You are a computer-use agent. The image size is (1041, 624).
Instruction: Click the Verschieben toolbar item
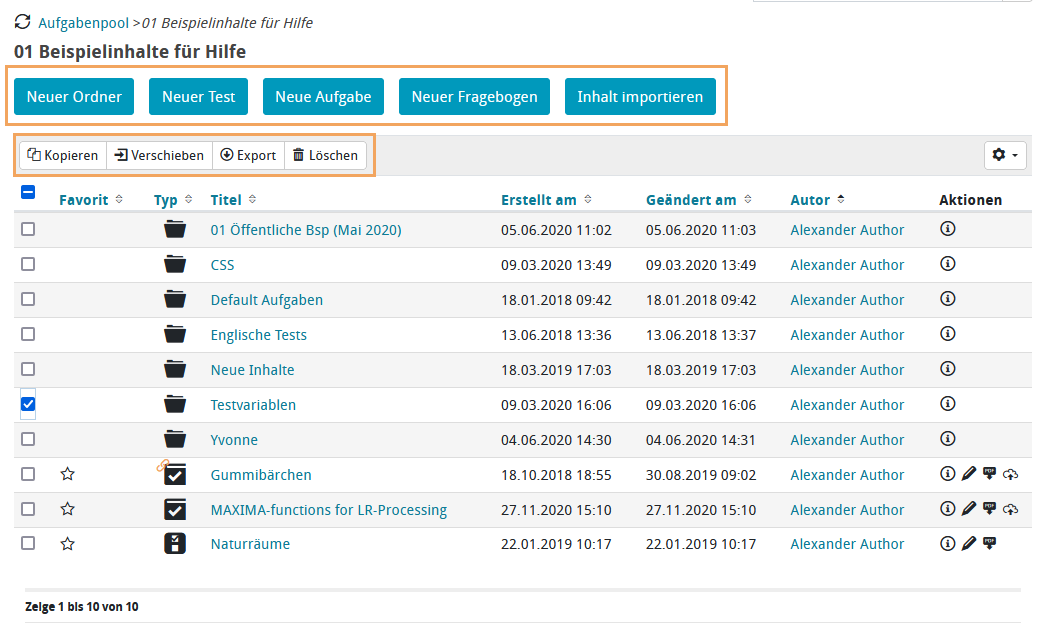[x=159, y=155]
